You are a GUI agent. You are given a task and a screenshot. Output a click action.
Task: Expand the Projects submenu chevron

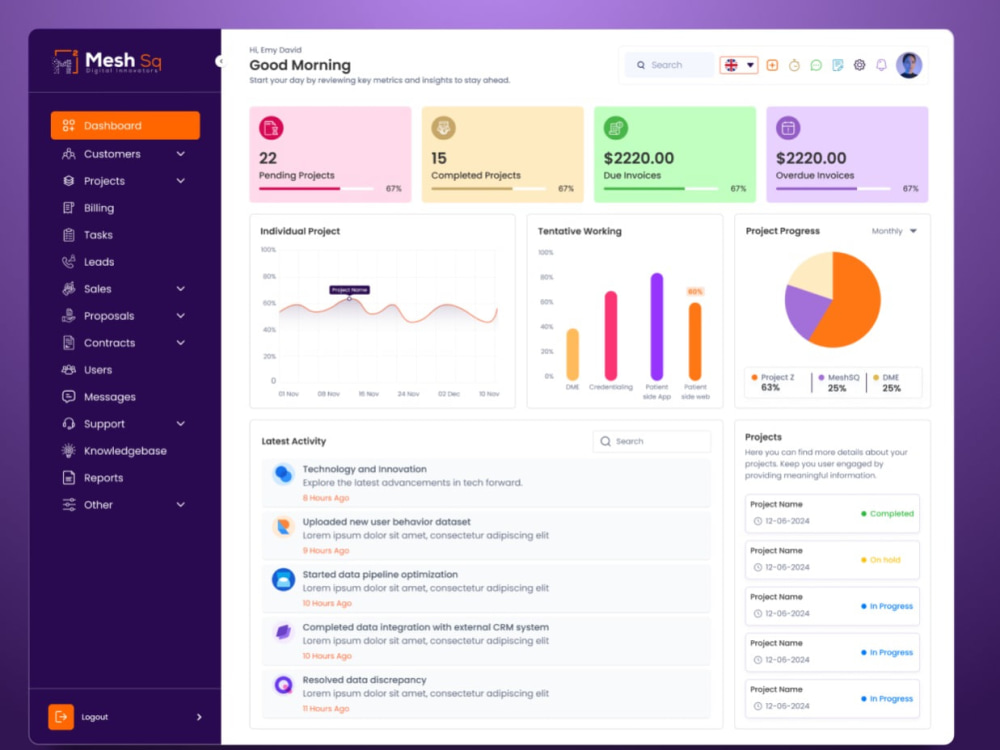click(x=180, y=181)
